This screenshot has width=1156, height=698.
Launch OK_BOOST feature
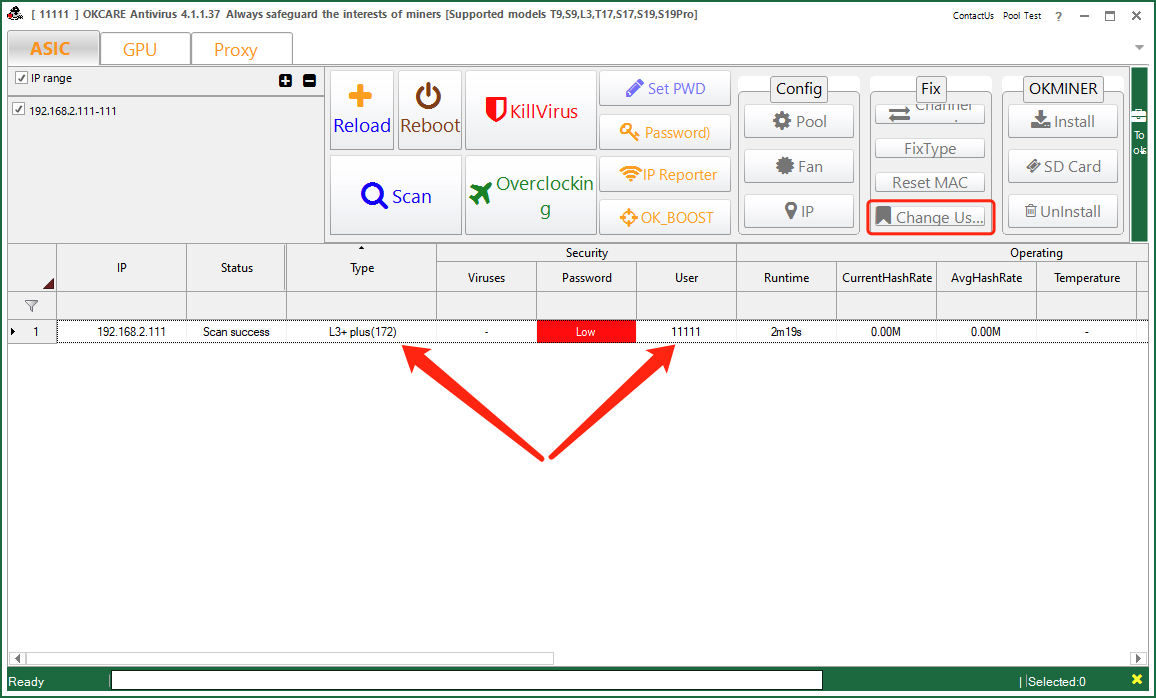point(665,217)
